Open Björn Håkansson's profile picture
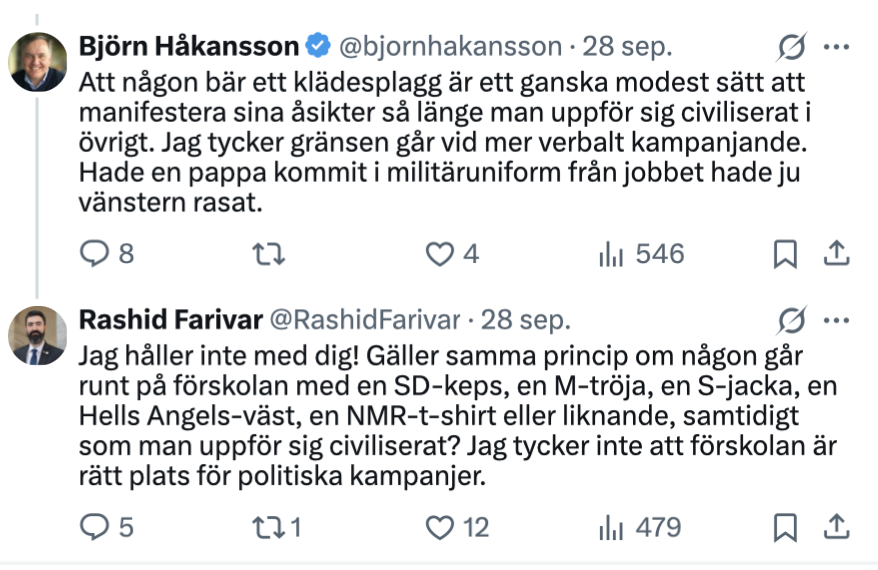This screenshot has height=570, width=878. 38,62
